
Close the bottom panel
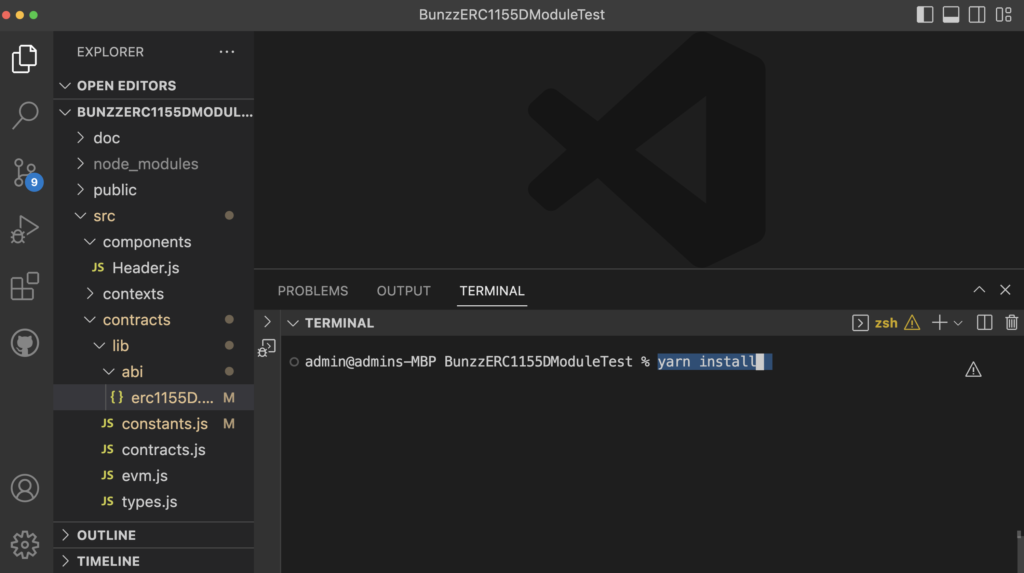tap(1005, 289)
